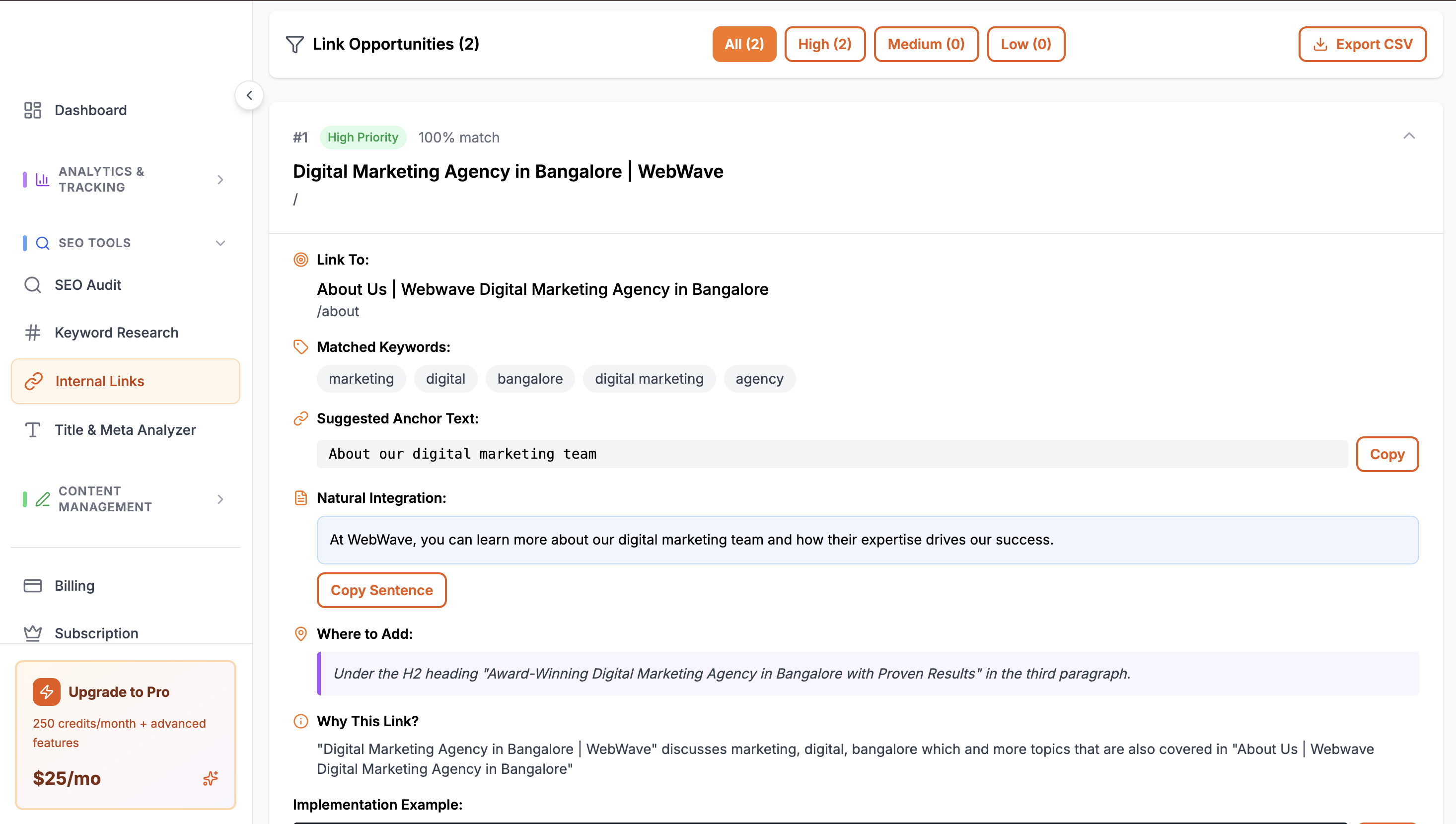Select the SEO Audit tool
Viewport: 1456px width, 824px height.
(88, 284)
